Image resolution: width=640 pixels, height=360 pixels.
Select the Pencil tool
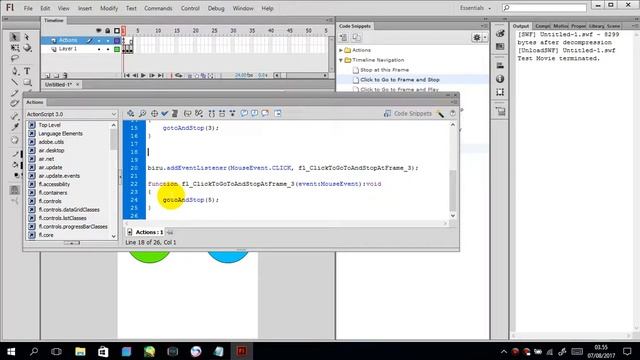coord(15,93)
